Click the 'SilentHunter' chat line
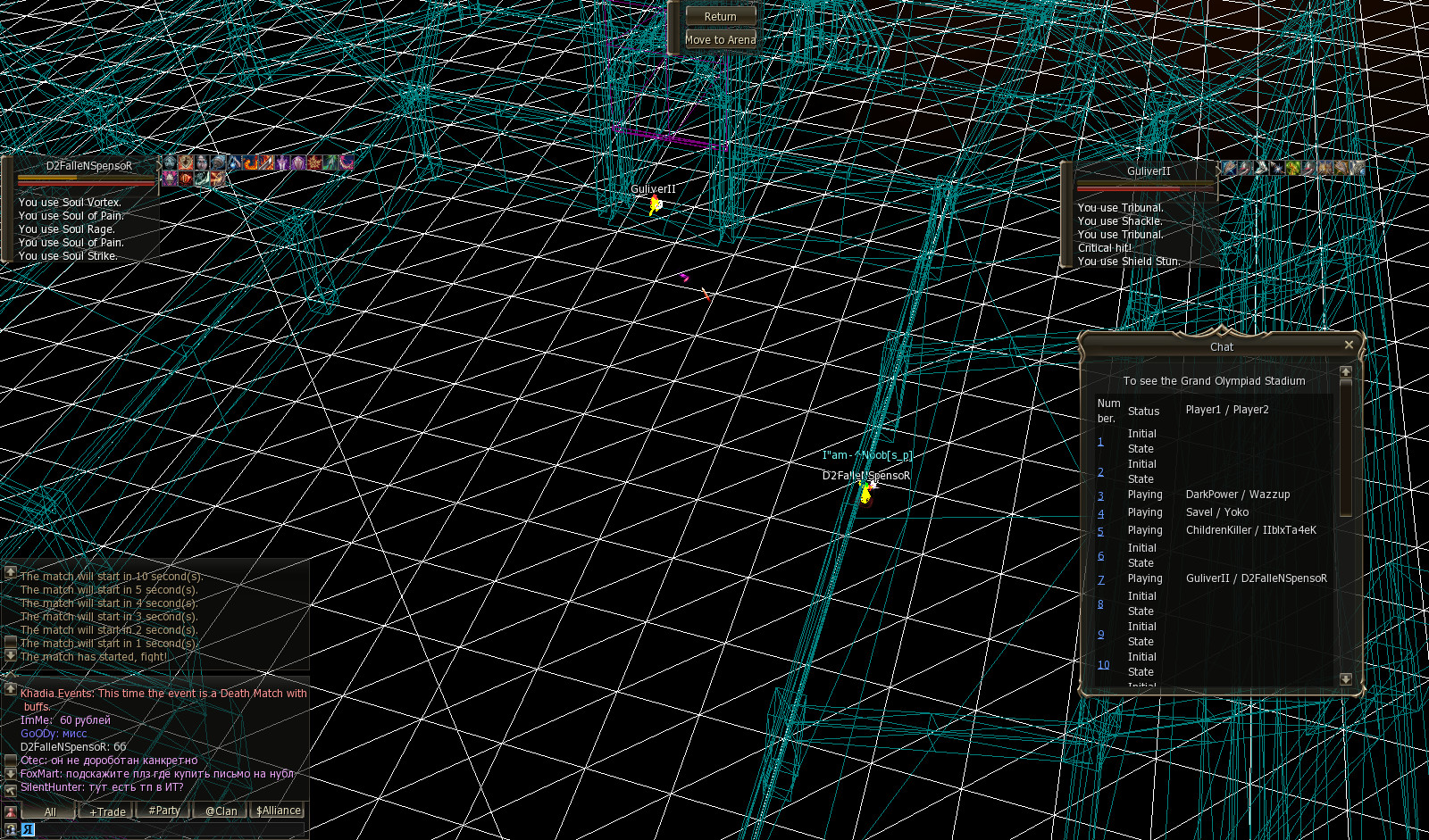 (x=102, y=786)
